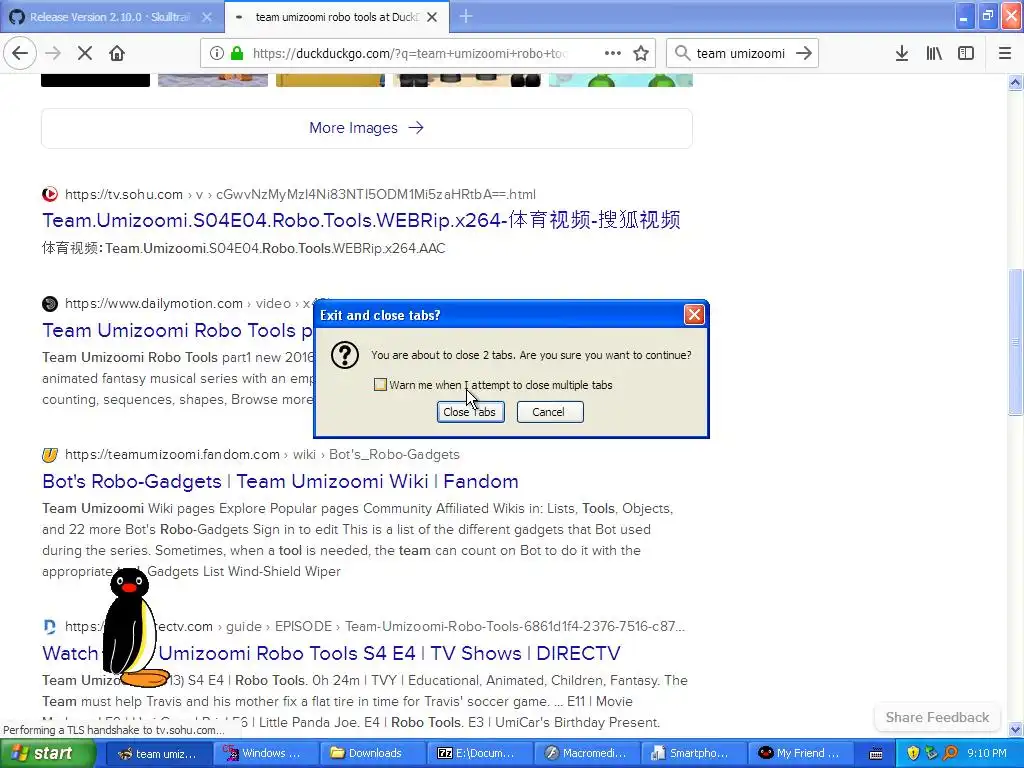Open the hamburger application menu
Screen dimensions: 1024x768
(x=1005, y=54)
